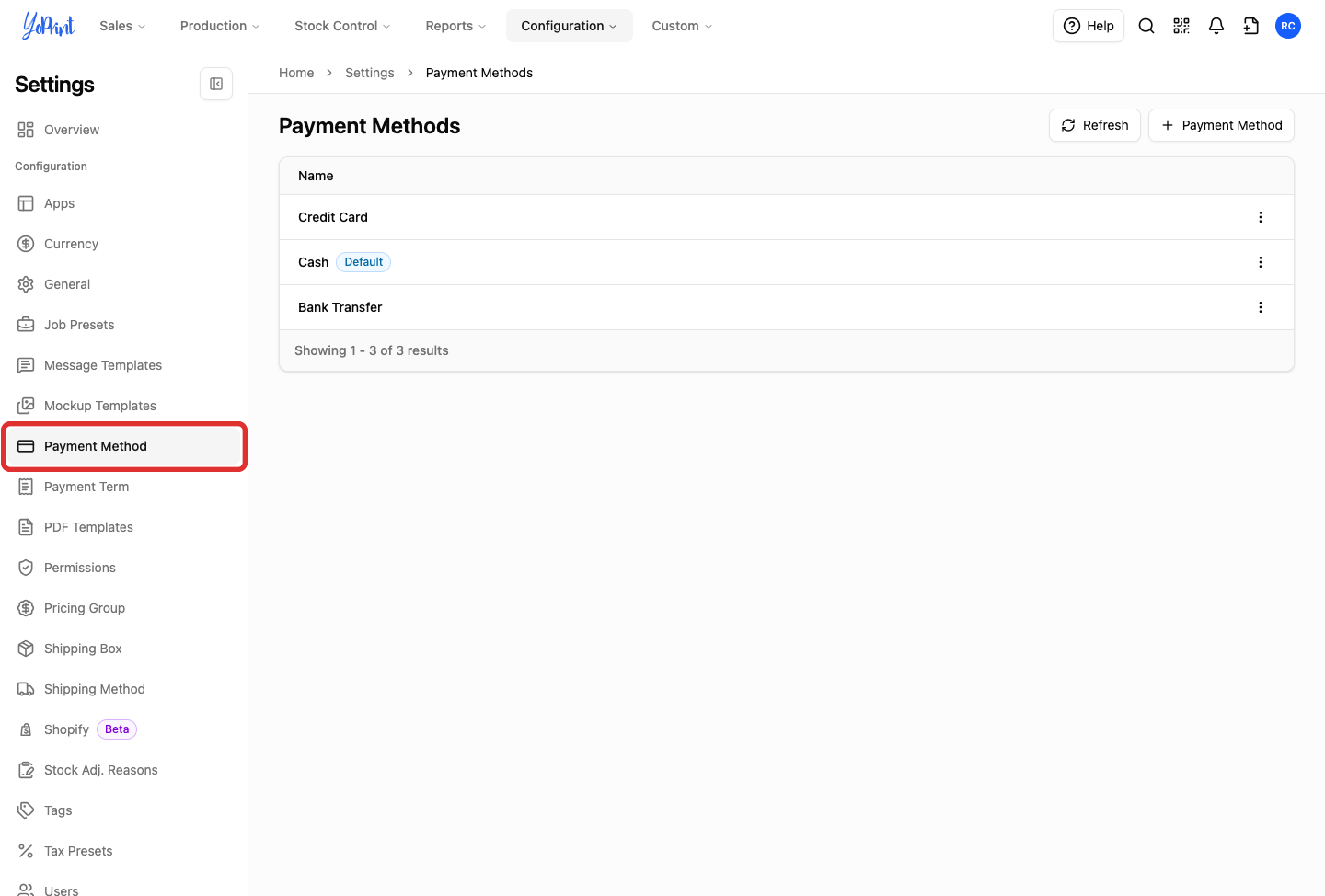Select Payment Method in sidebar

coord(123,446)
